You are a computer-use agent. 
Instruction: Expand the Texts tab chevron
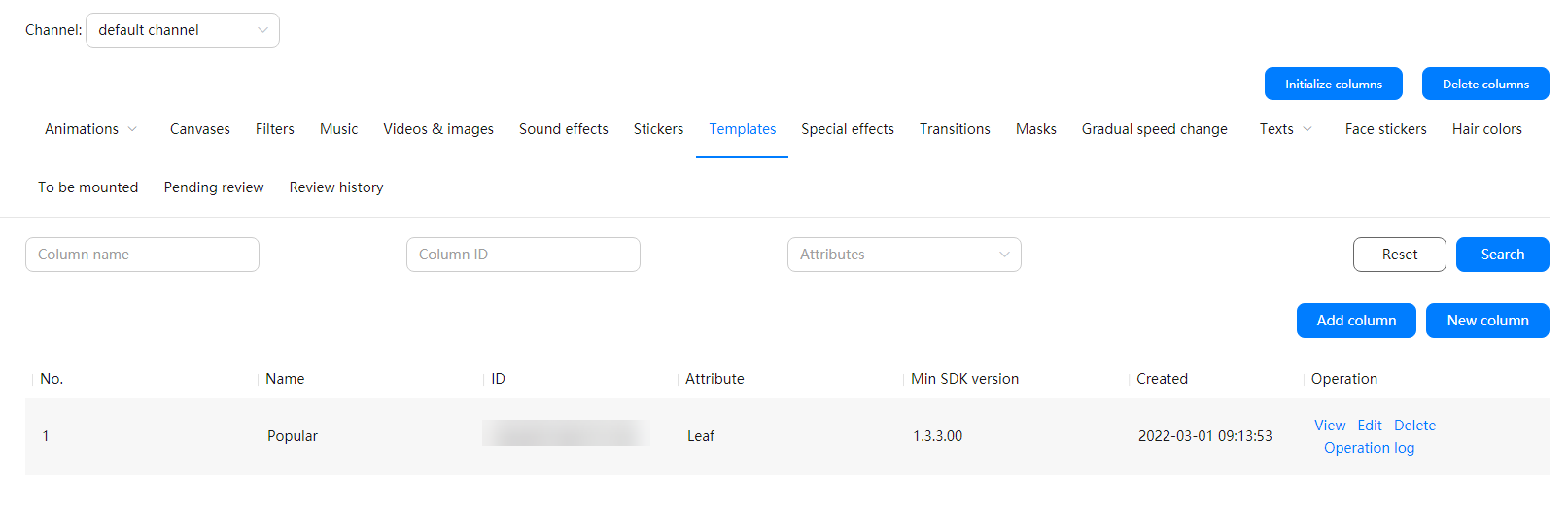pos(1307,129)
